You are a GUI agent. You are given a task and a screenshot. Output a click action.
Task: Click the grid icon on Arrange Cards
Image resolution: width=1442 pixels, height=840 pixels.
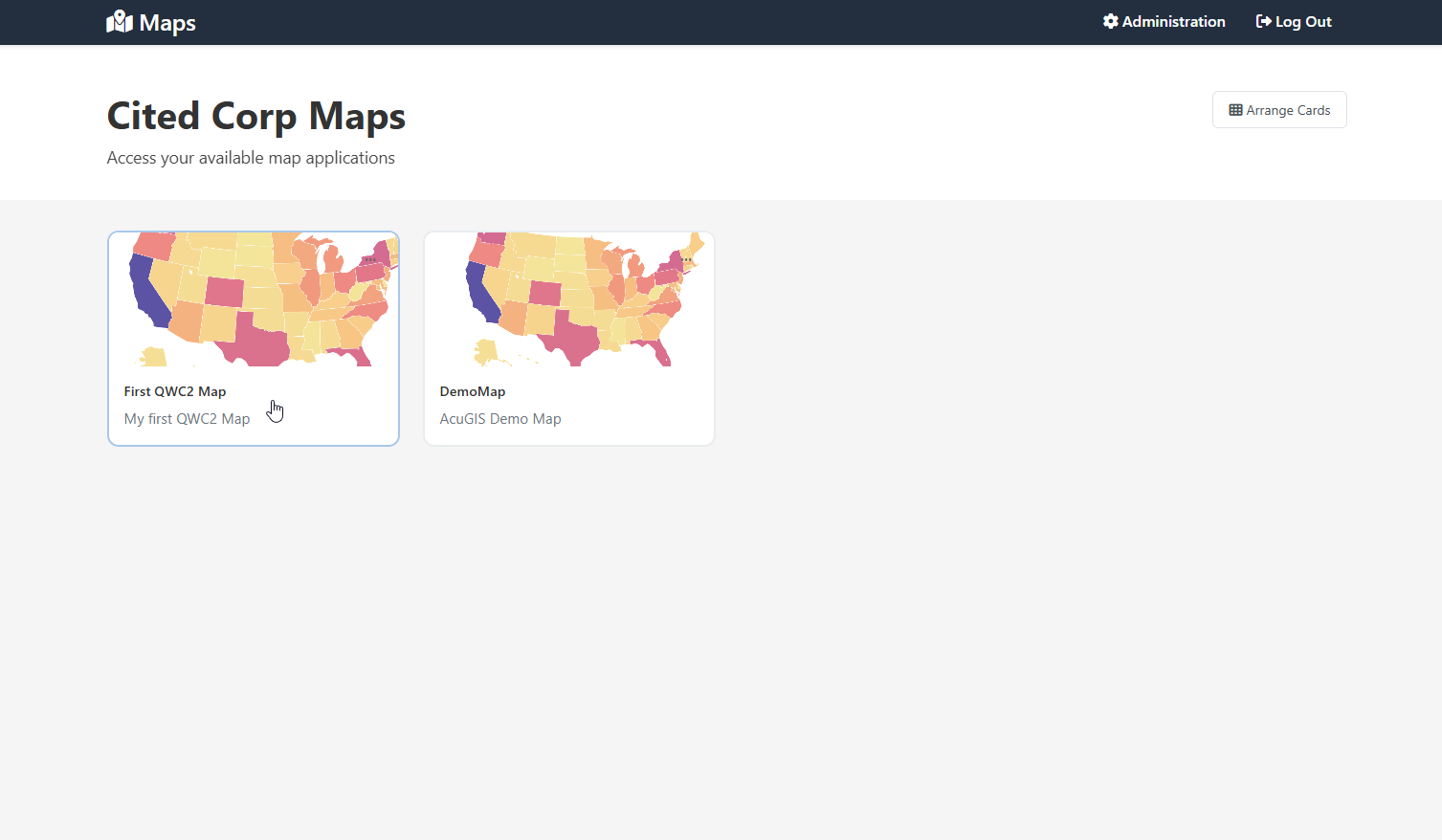click(x=1235, y=110)
